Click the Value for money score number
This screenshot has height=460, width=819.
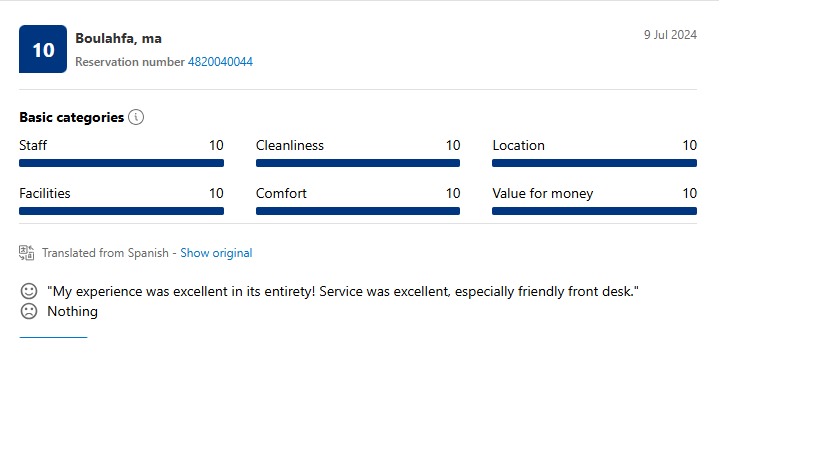click(x=689, y=193)
